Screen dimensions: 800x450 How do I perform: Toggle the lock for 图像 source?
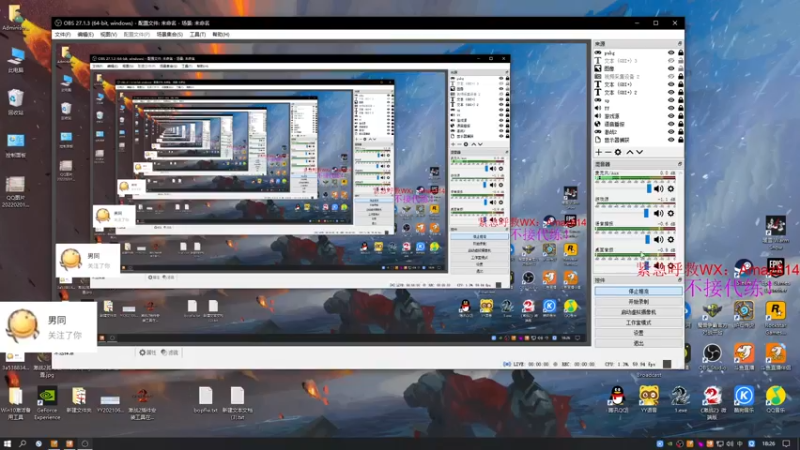pyautogui.click(x=681, y=68)
